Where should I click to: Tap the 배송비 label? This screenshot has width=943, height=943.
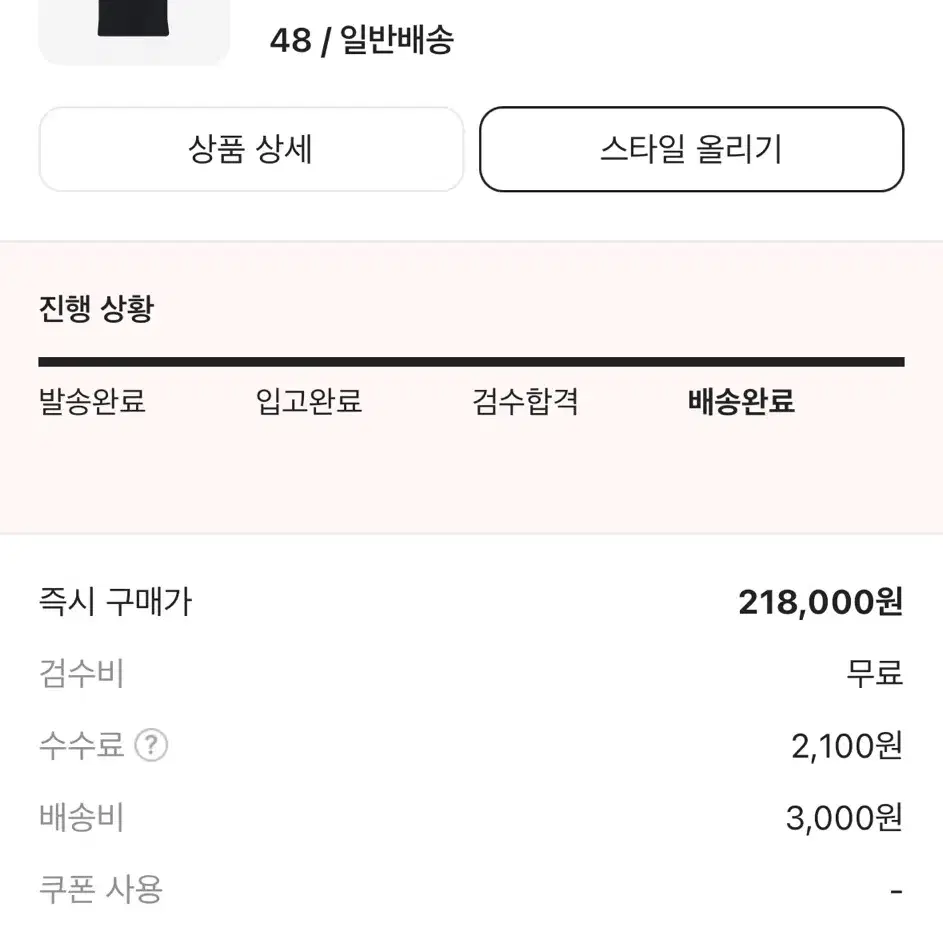click(81, 817)
